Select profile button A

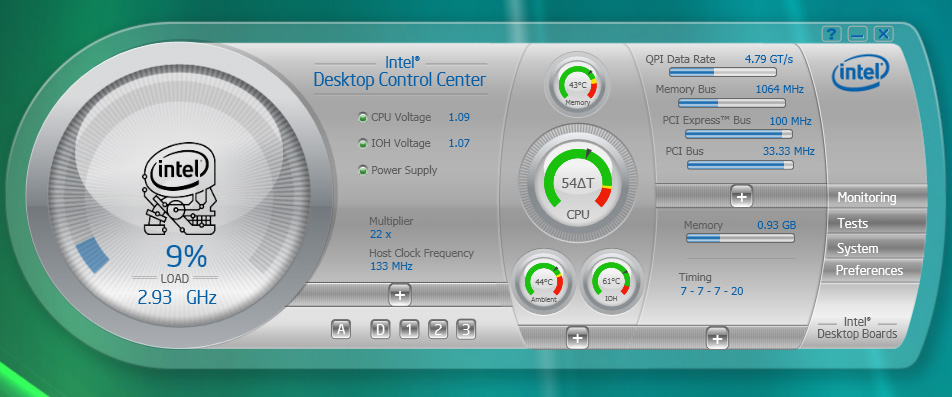pyautogui.click(x=341, y=330)
